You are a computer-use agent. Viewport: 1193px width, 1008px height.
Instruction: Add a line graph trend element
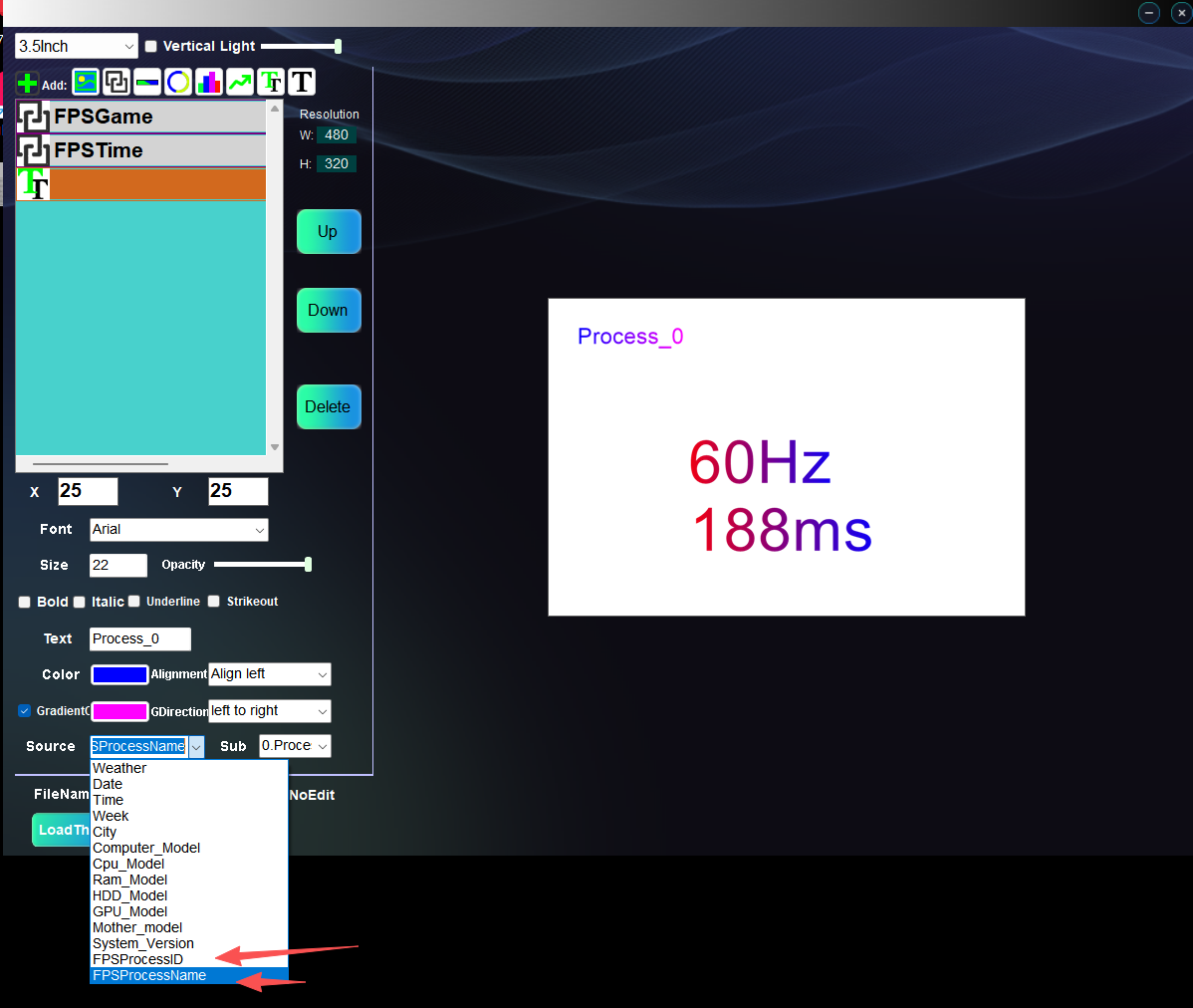point(240,82)
